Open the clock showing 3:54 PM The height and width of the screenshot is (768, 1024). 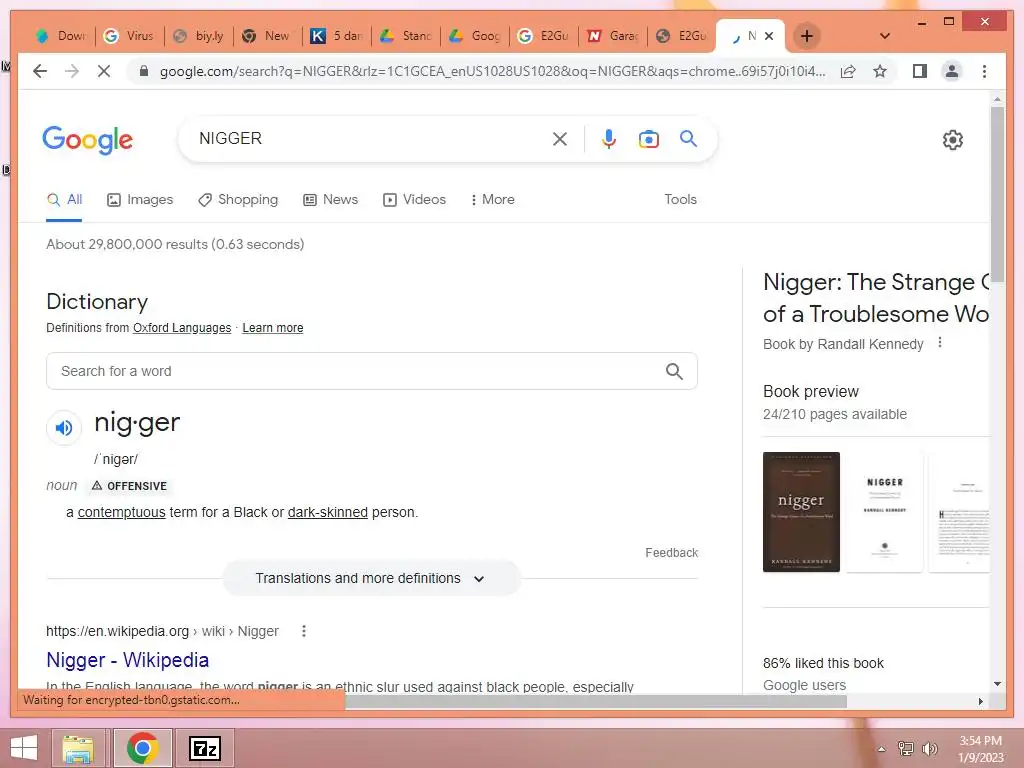[x=980, y=748]
